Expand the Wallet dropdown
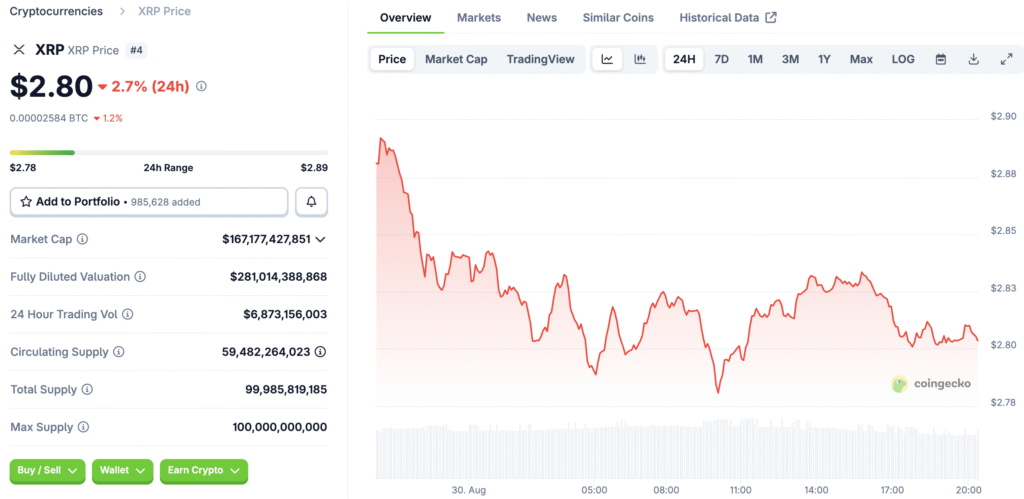This screenshot has height=499, width=1024. click(x=122, y=470)
